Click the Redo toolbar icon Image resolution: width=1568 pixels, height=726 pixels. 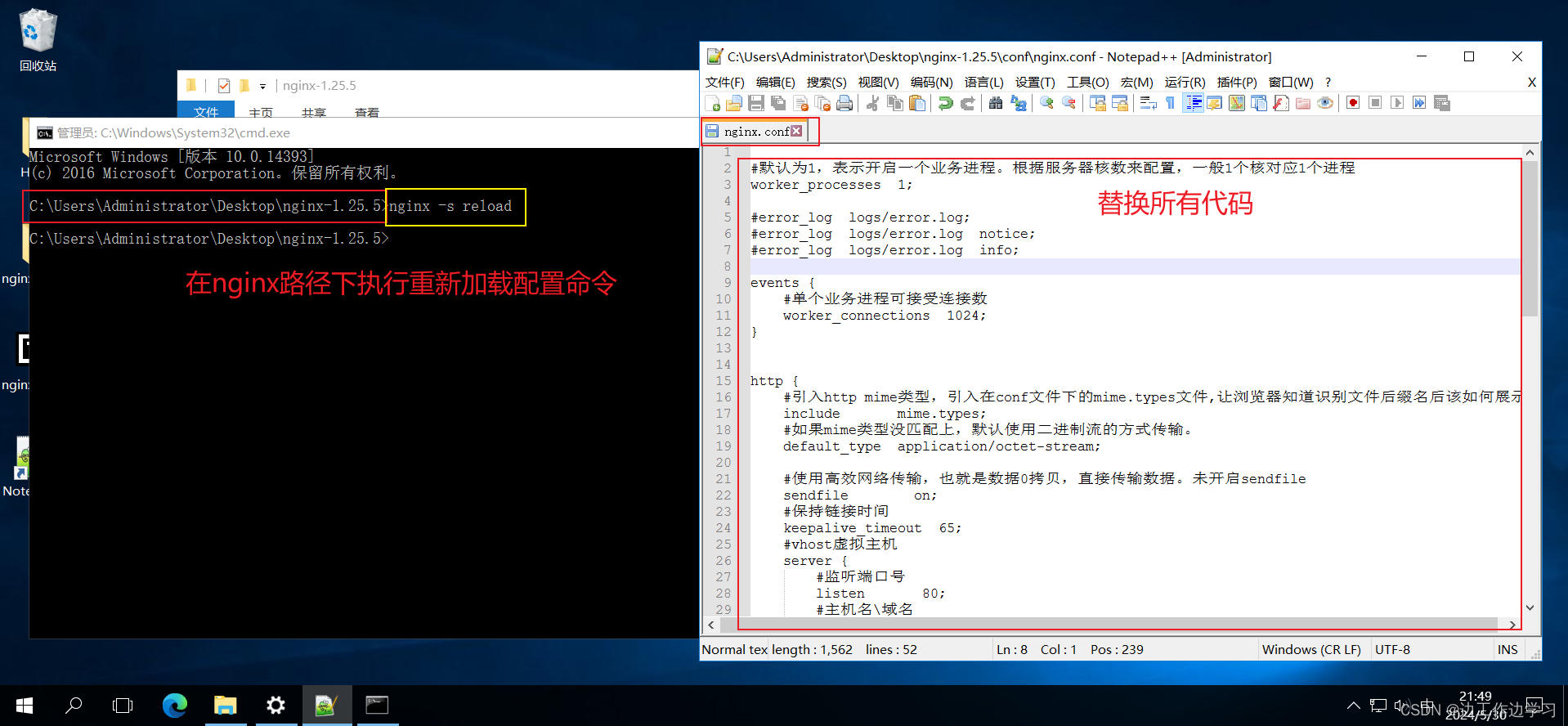coord(968,103)
